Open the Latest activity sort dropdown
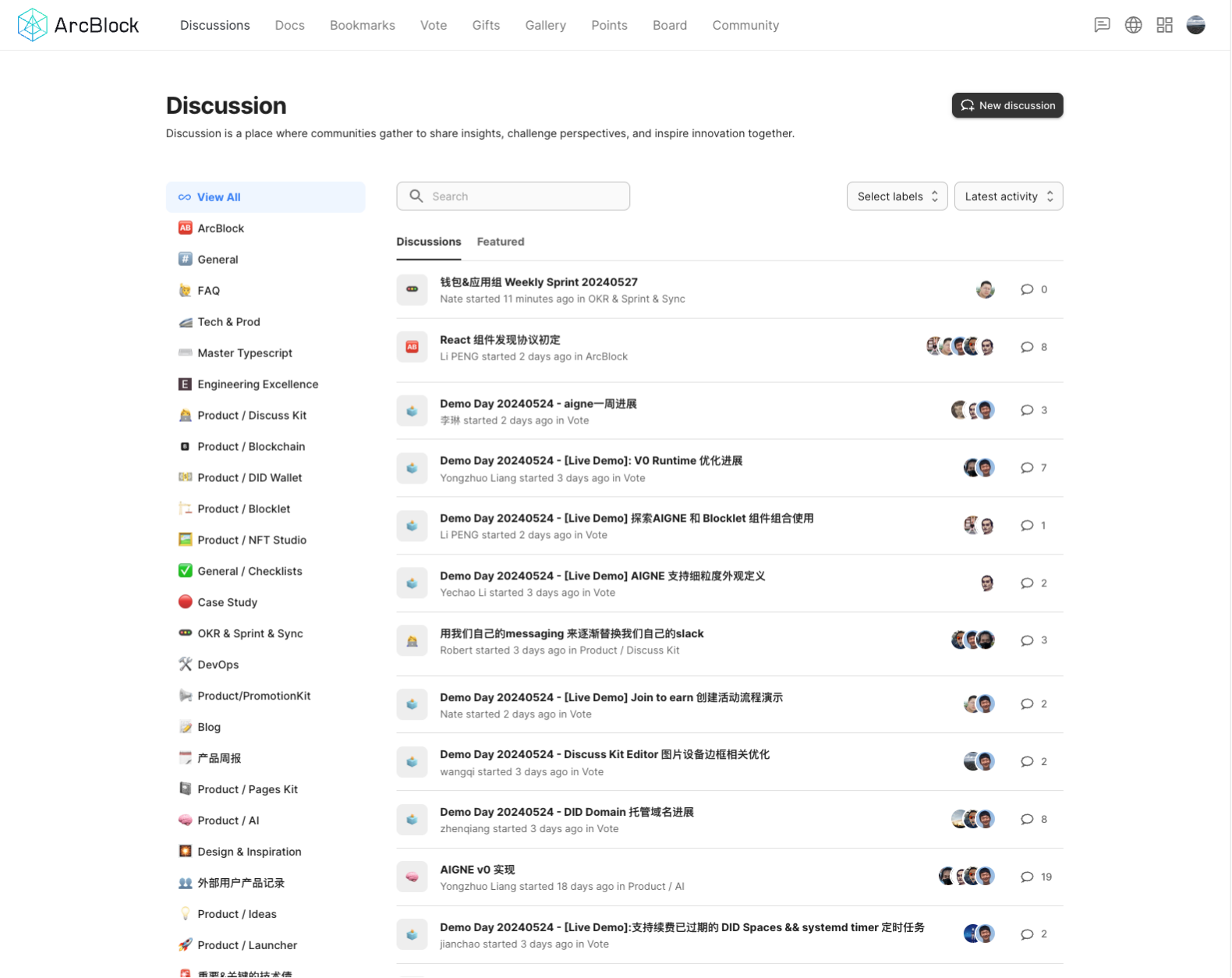Screen dimensions: 1232x978 click(x=1008, y=197)
